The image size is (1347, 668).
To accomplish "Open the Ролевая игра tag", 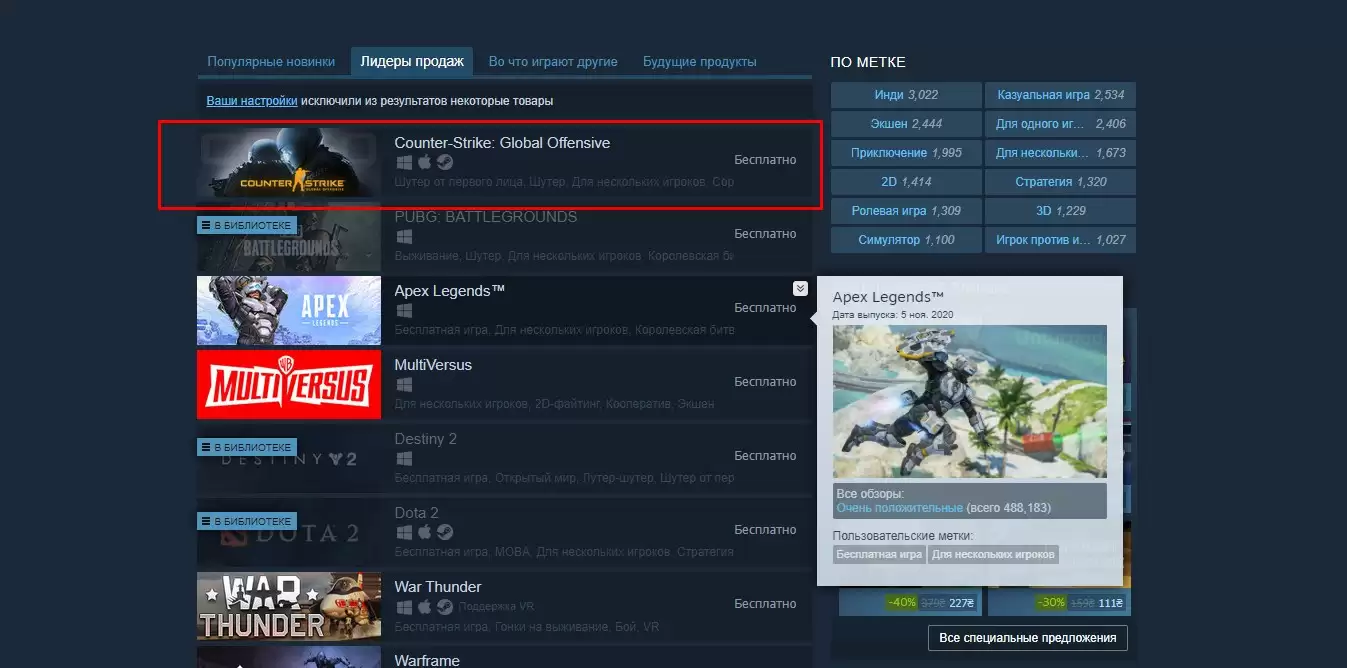I will [906, 211].
